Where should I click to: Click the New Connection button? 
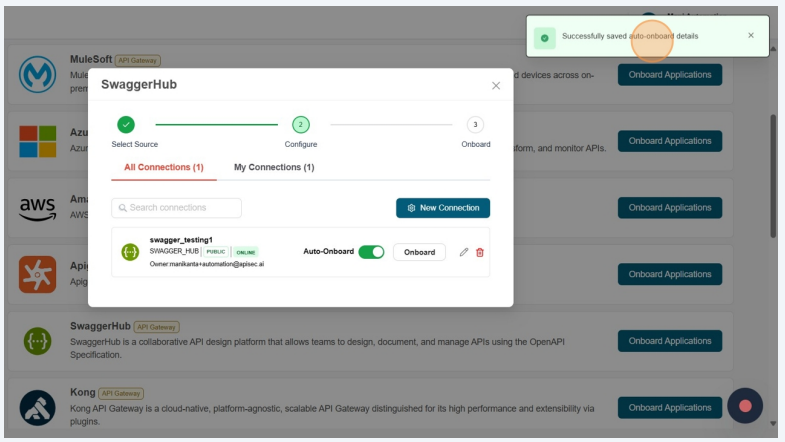(443, 208)
